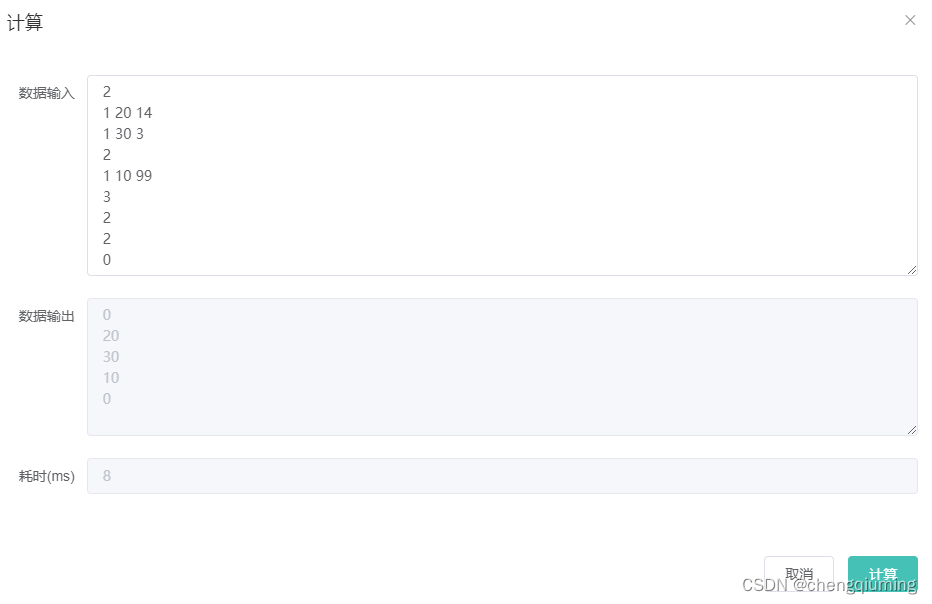Click the 计算 dialog title
The height and width of the screenshot is (604, 932).
pyautogui.click(x=25, y=23)
